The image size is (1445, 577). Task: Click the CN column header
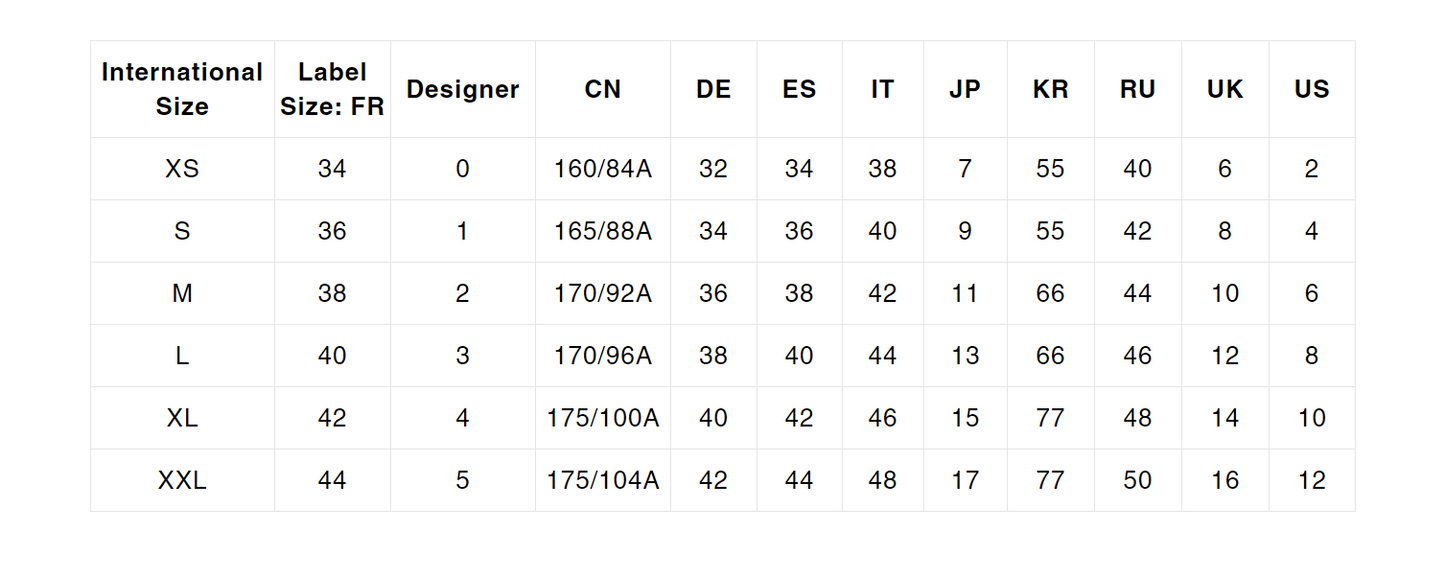[602, 89]
